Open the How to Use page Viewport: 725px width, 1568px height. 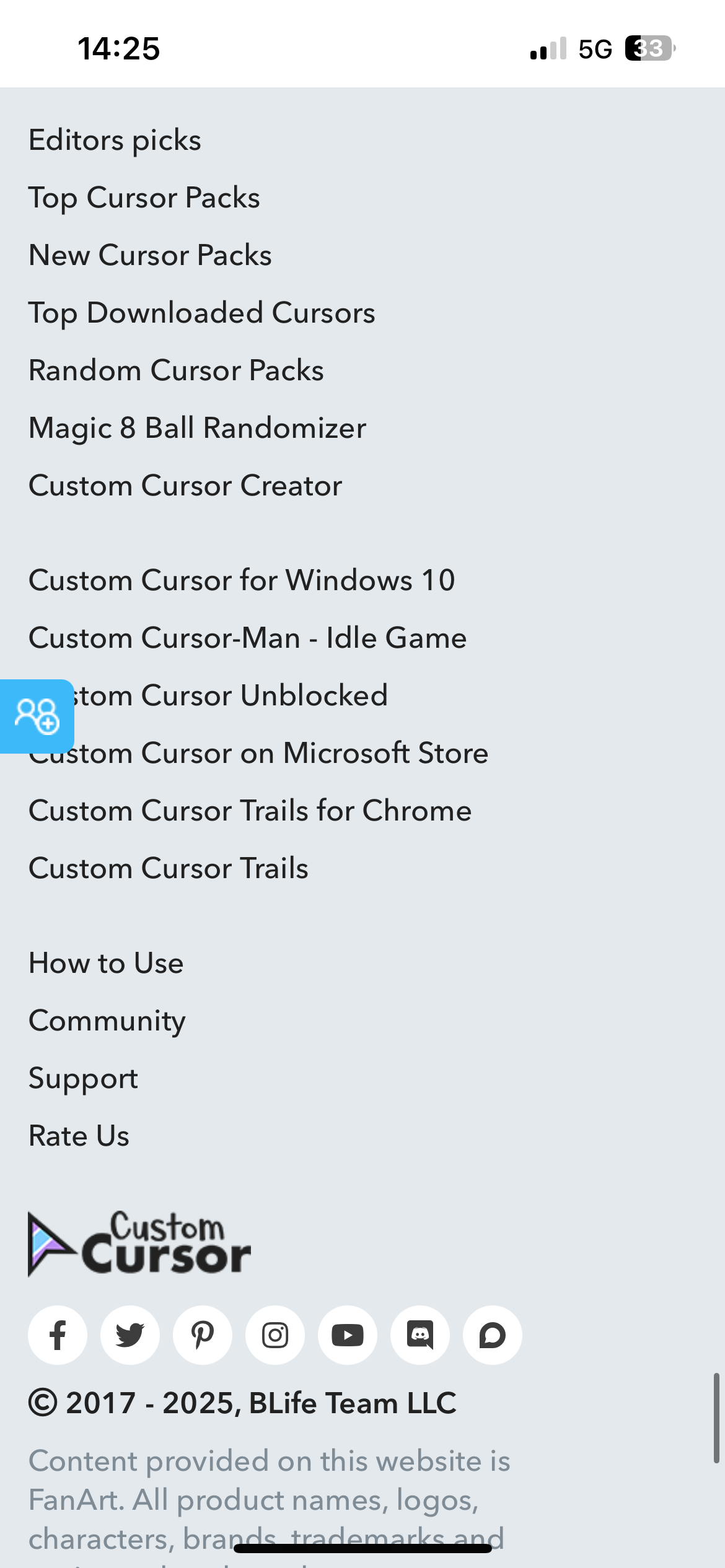[x=106, y=963]
